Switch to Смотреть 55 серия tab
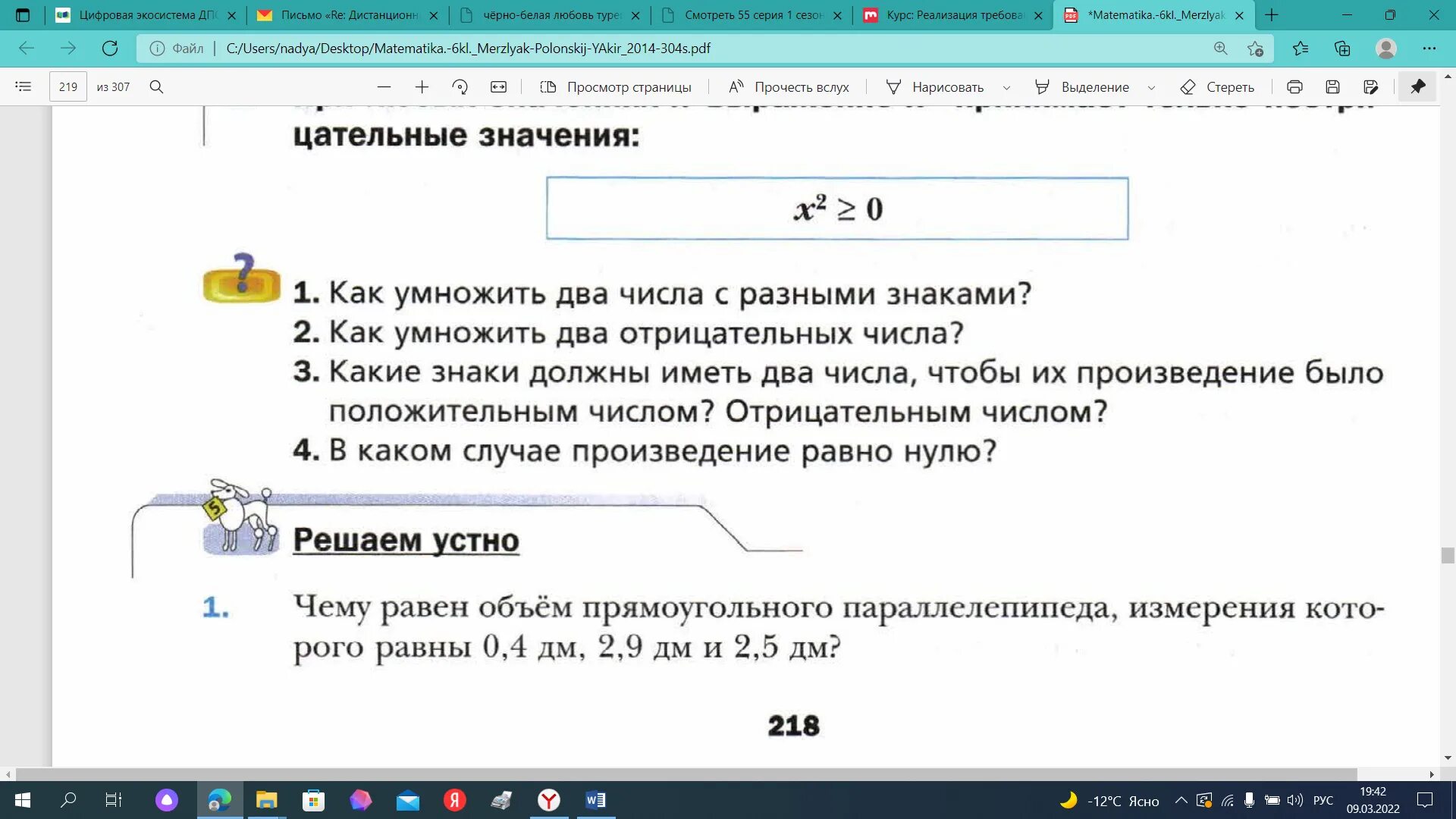This screenshot has height=819, width=1456. click(752, 15)
